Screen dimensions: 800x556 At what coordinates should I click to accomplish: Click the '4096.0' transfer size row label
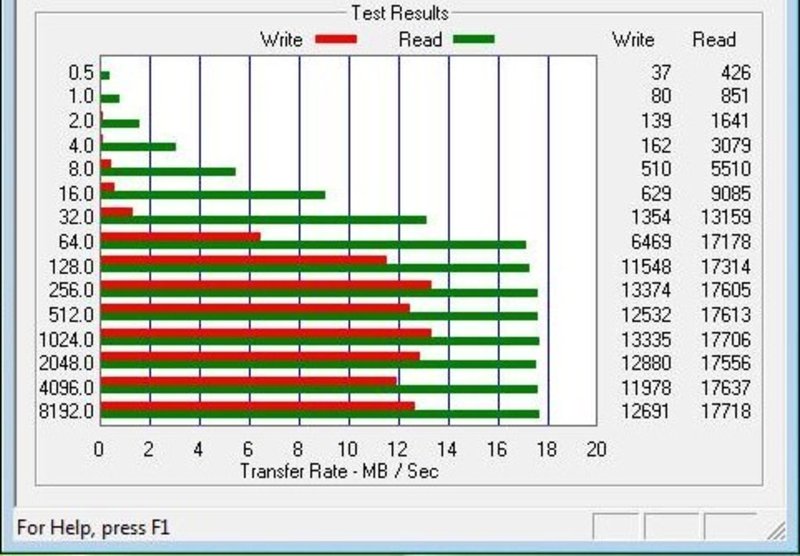click(66, 388)
